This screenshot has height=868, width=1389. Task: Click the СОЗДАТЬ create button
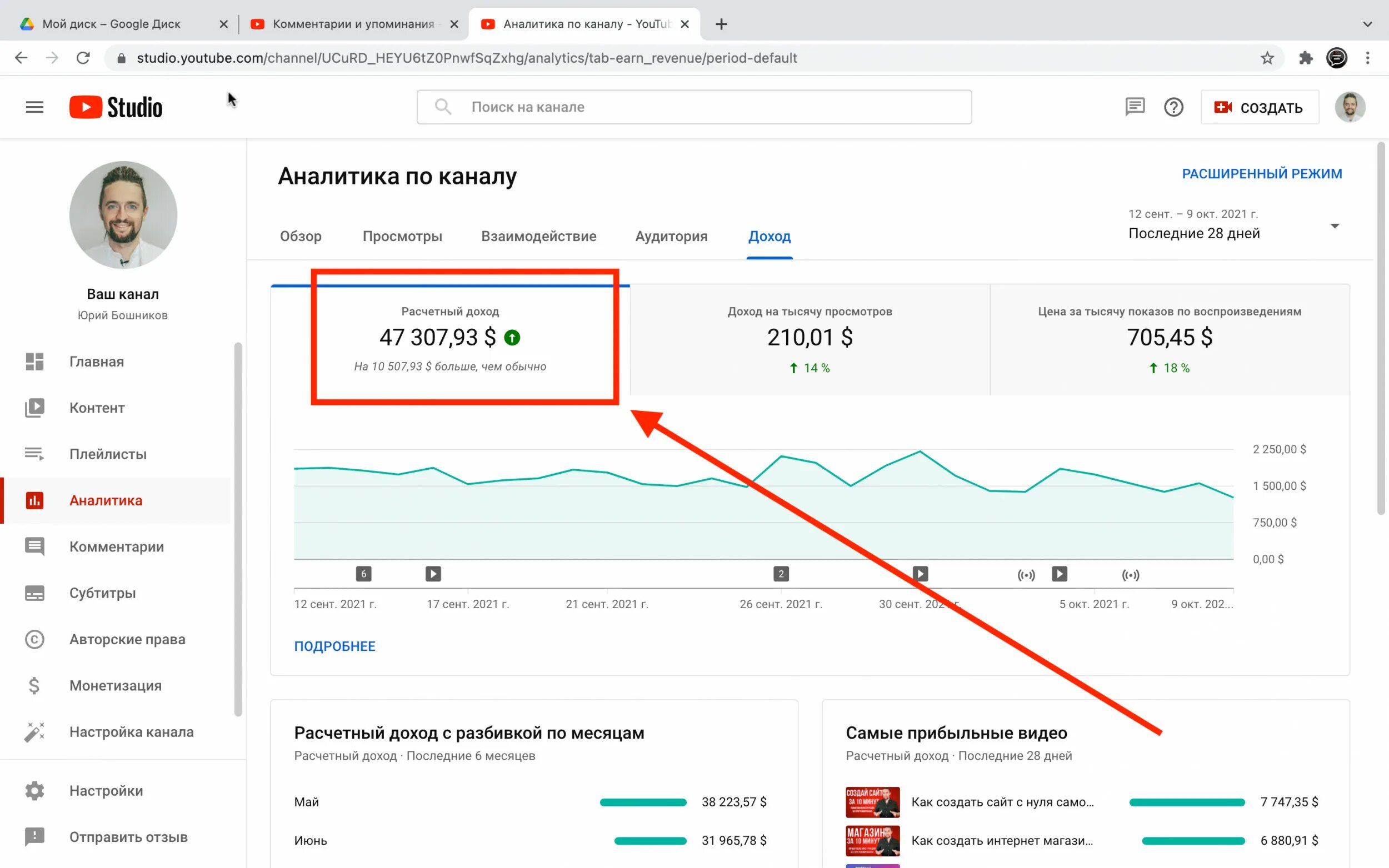point(1259,107)
